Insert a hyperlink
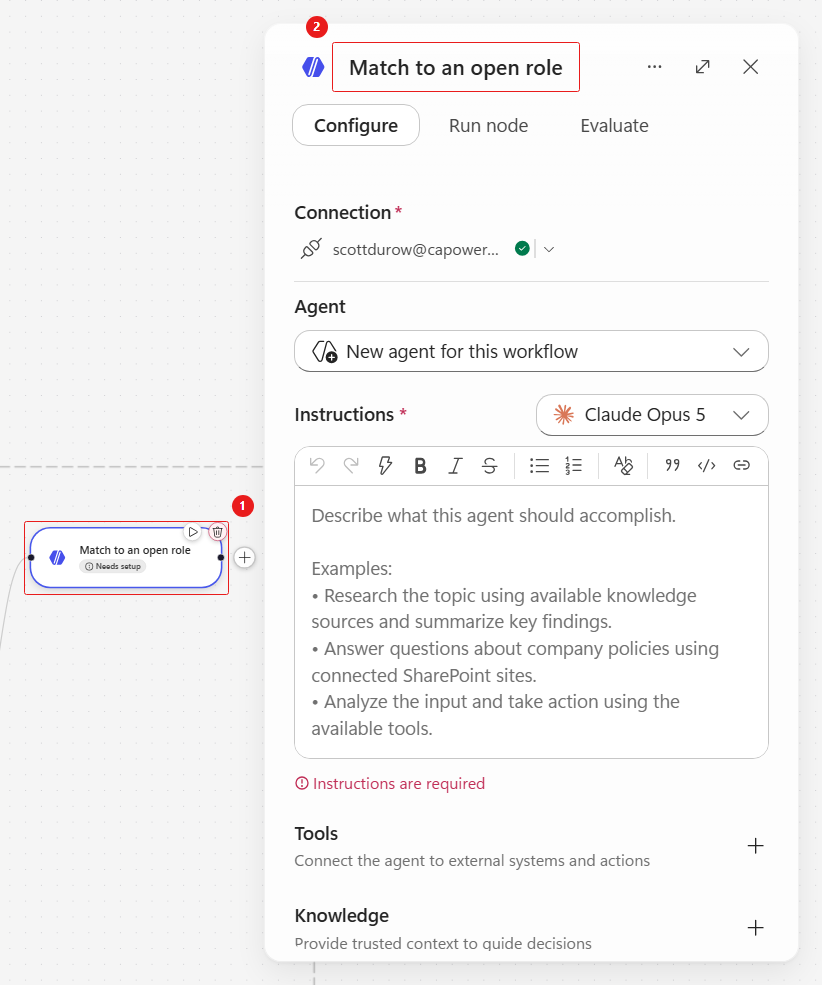The image size is (822, 985). click(742, 465)
